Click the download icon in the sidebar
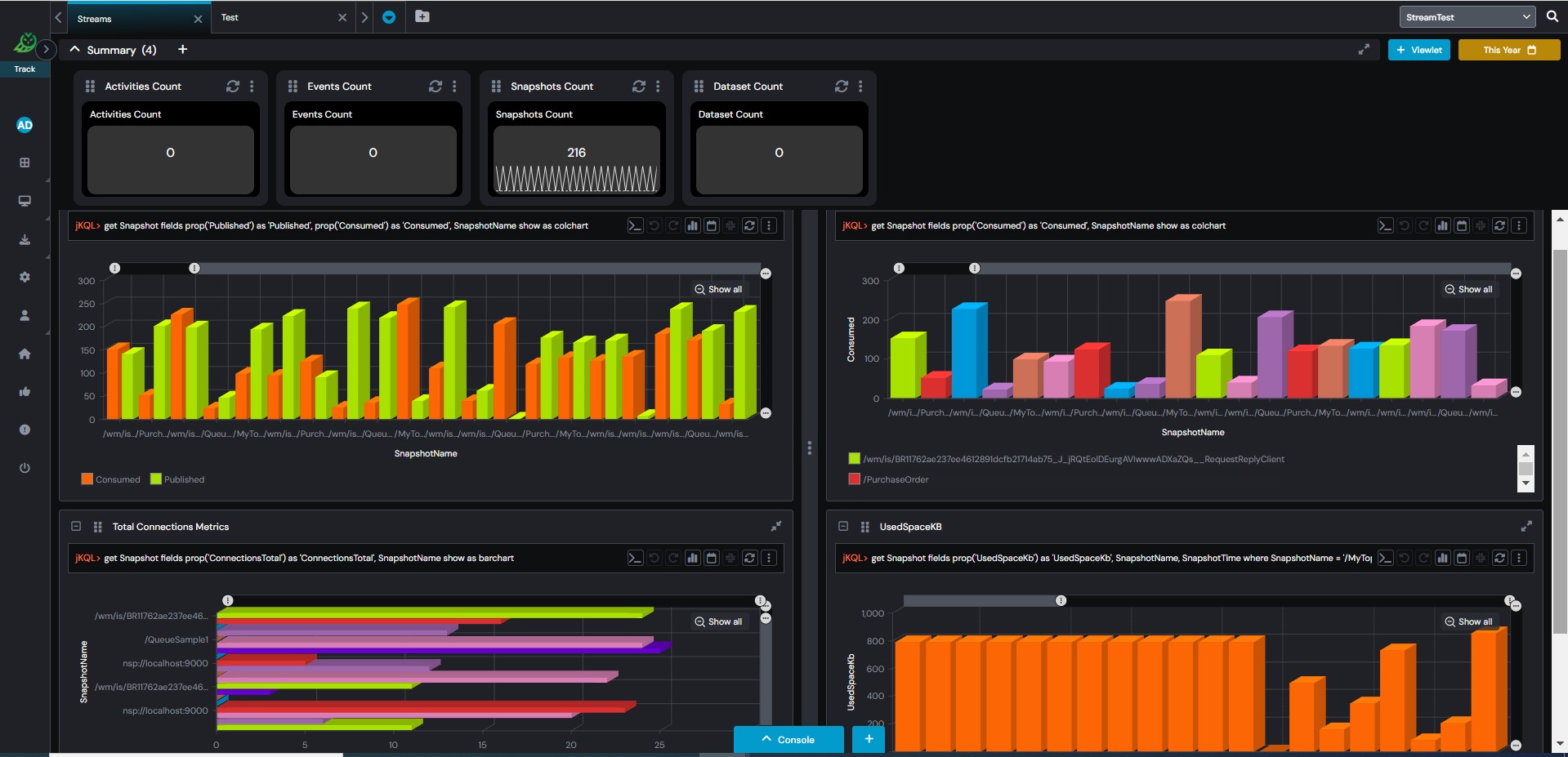 pyautogui.click(x=25, y=239)
